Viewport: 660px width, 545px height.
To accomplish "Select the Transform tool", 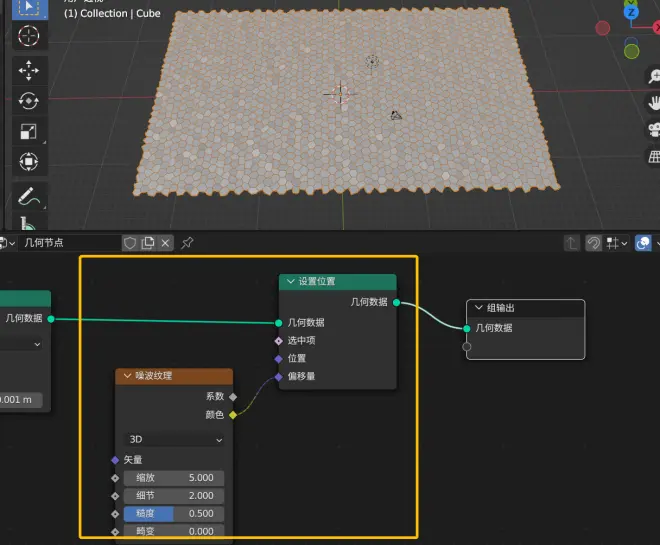I will click(x=29, y=162).
